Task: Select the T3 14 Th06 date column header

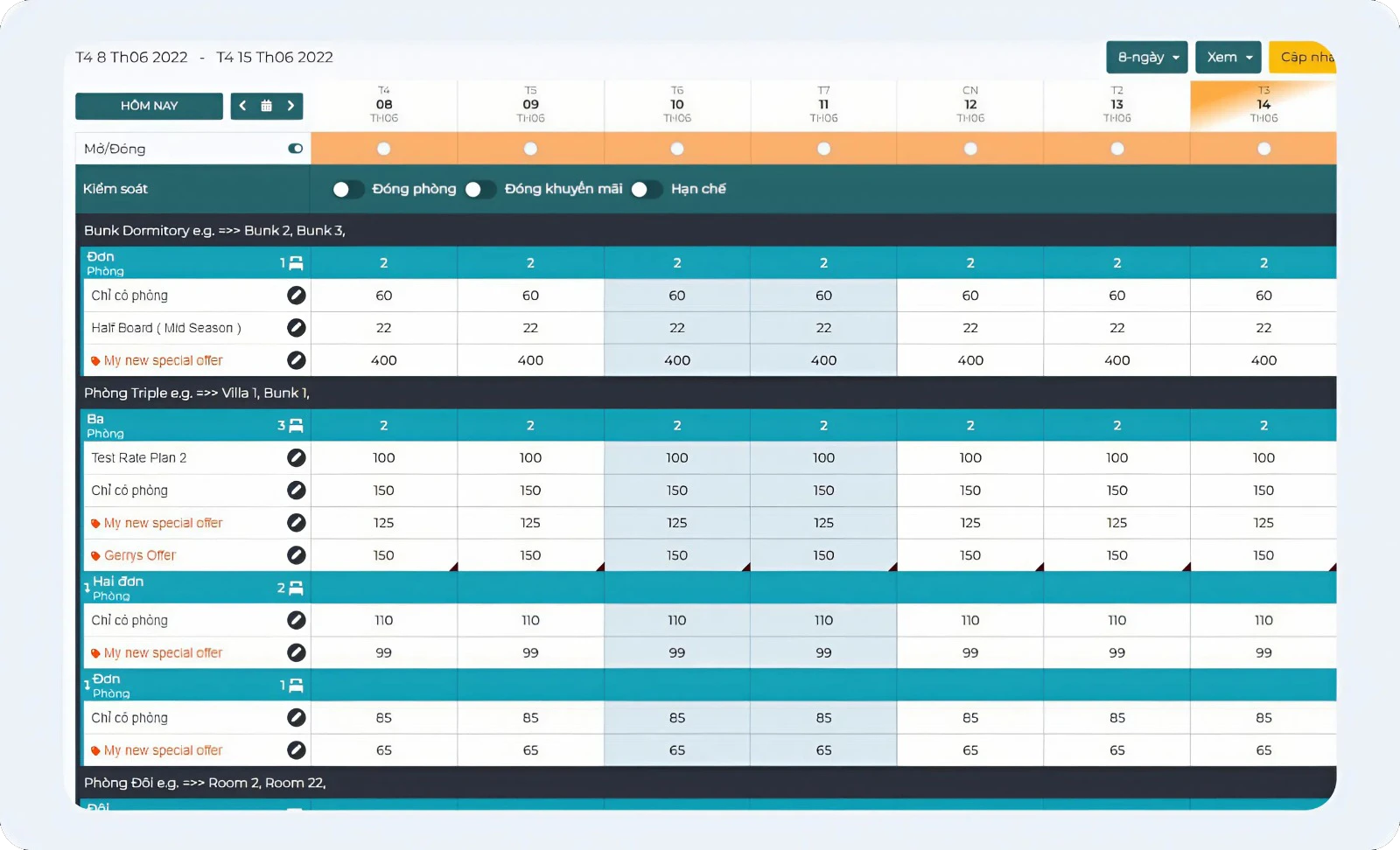Action: click(1263, 105)
